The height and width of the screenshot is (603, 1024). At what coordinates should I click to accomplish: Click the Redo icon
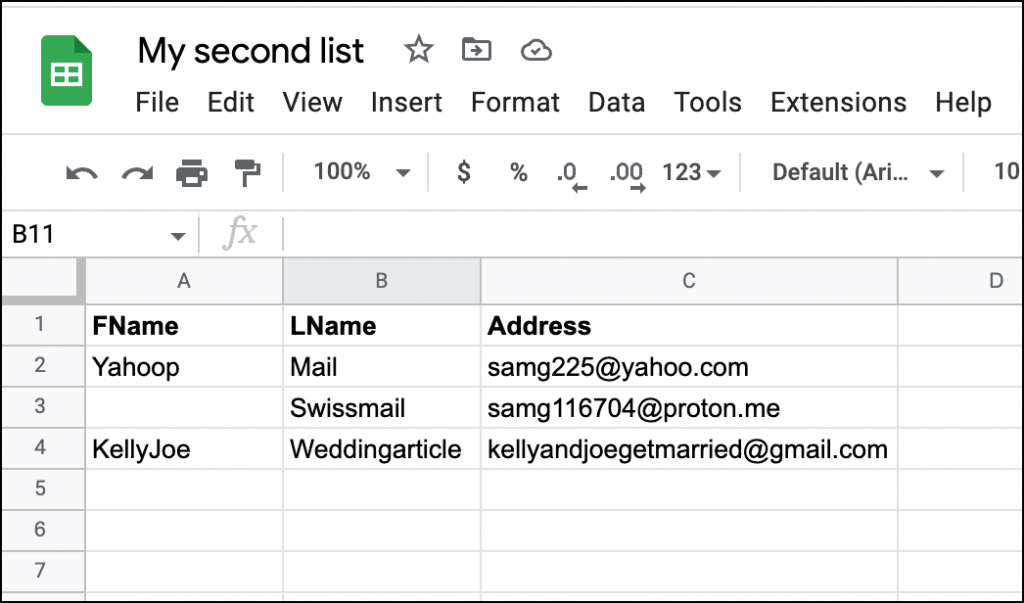(136, 172)
